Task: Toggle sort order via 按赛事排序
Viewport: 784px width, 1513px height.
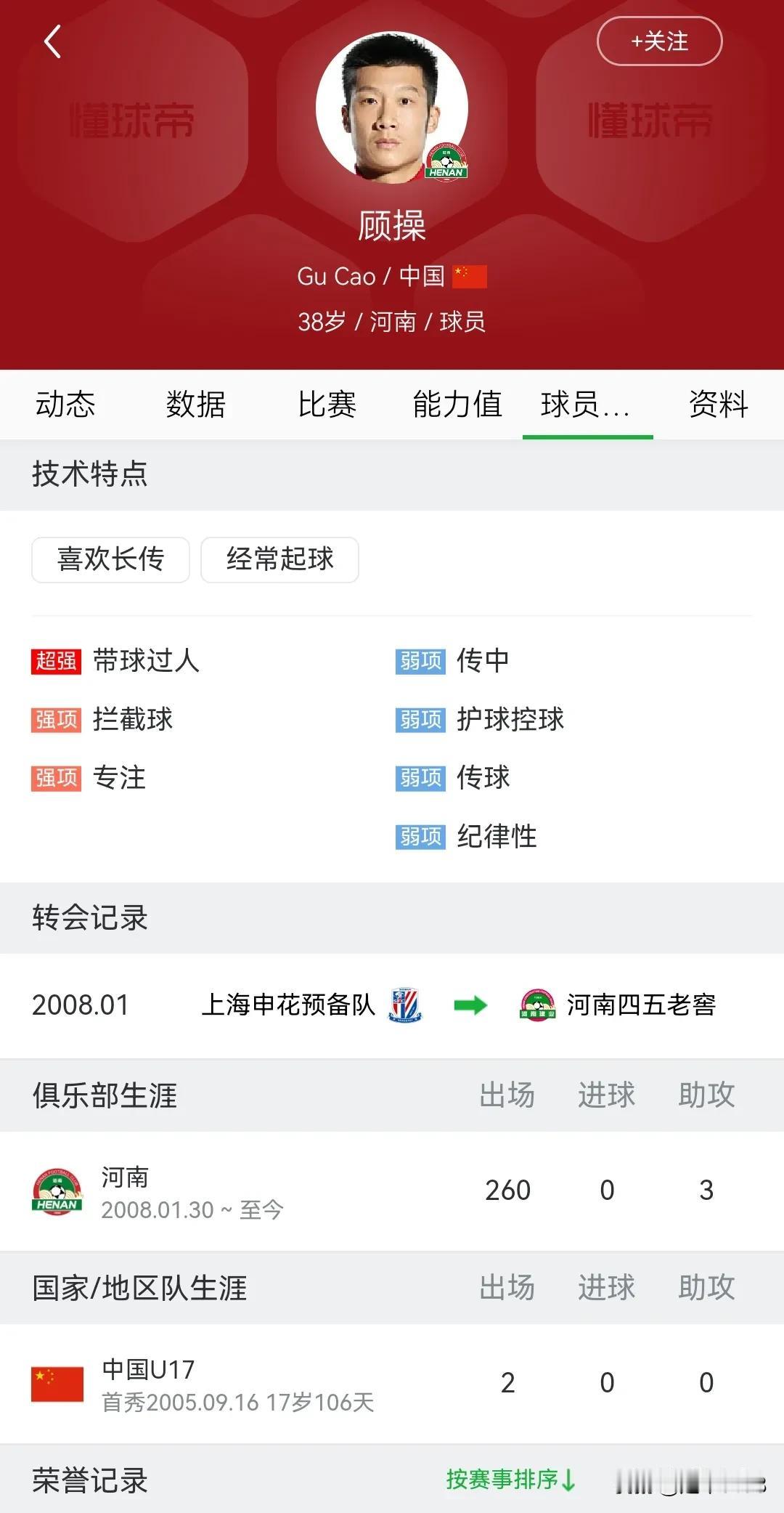Action: (x=511, y=1480)
